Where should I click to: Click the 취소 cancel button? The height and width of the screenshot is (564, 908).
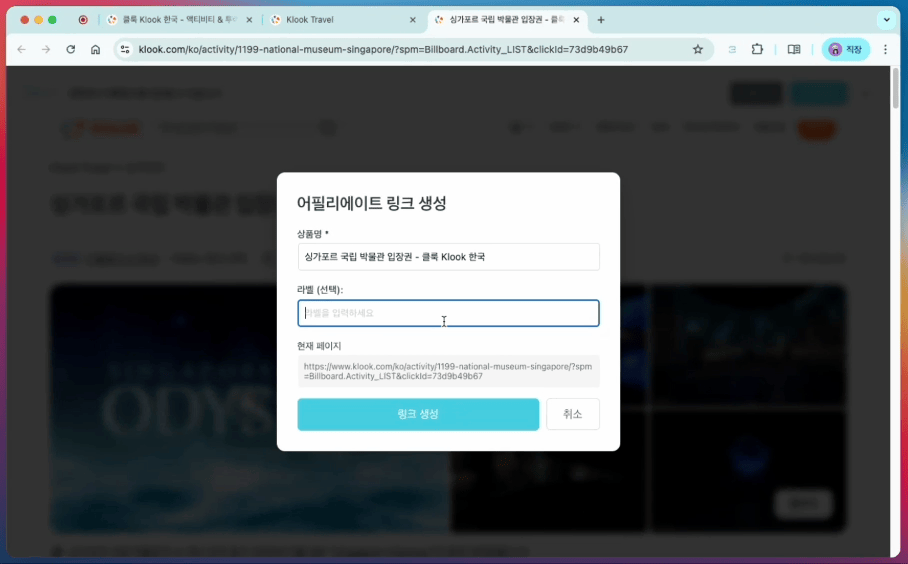coord(573,414)
